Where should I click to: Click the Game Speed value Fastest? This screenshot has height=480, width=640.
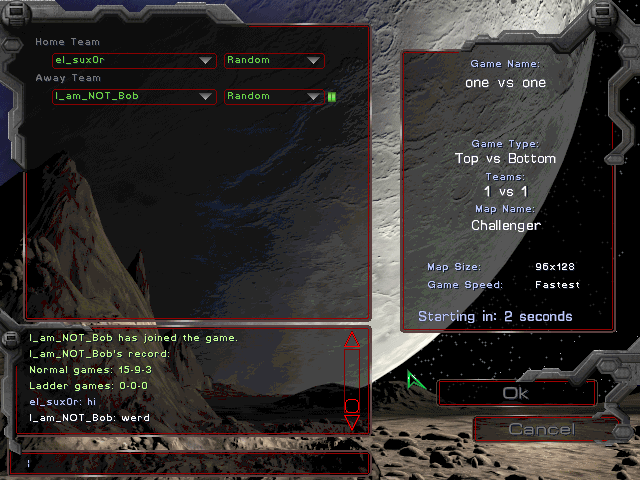tap(557, 285)
